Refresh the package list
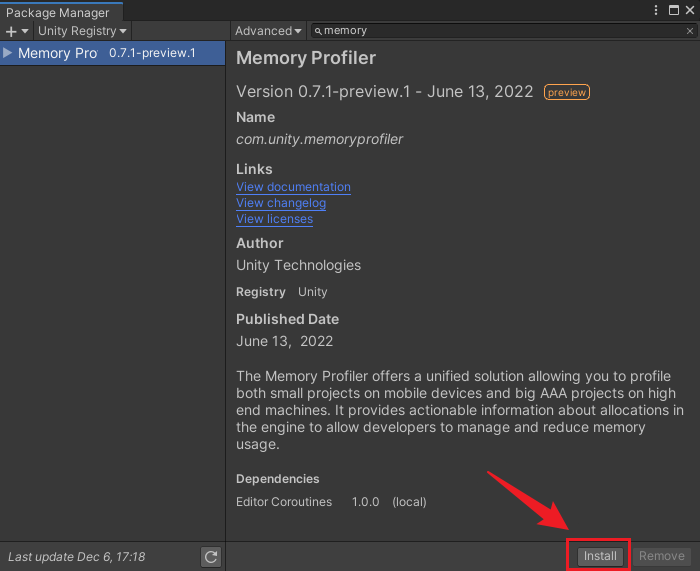Screen dimensions: 700x571 point(211,557)
